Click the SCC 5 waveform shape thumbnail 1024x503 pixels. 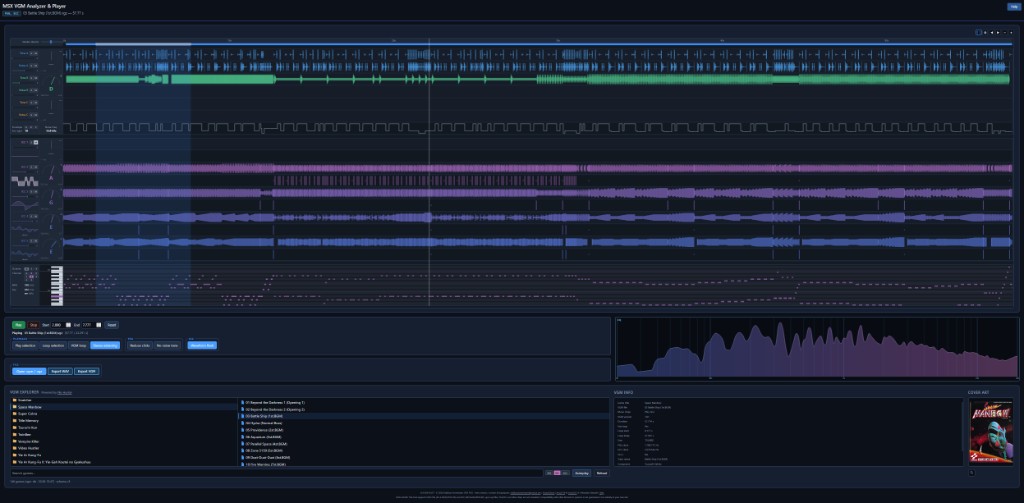[25, 253]
